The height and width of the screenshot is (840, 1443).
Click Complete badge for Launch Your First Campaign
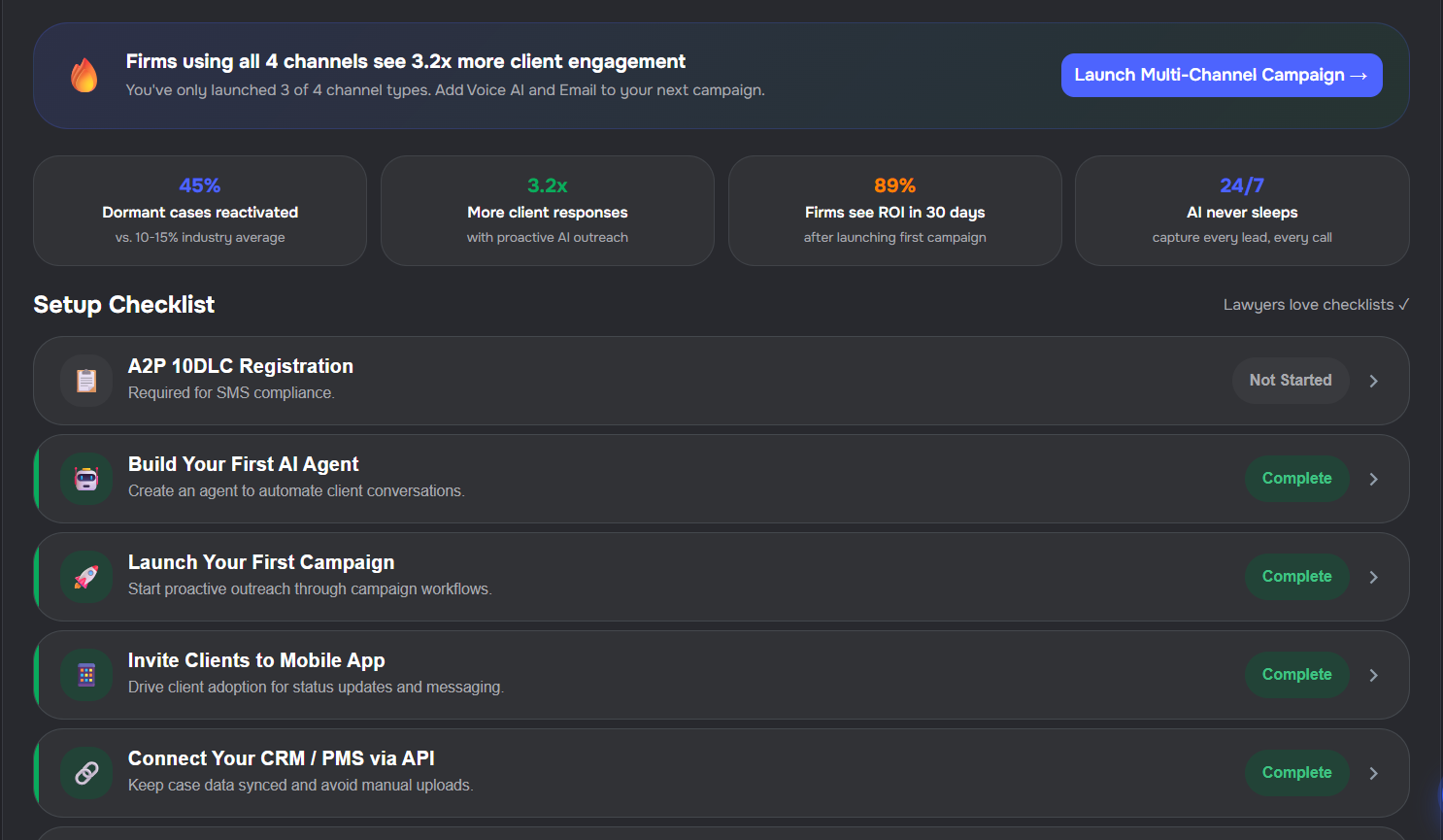[x=1296, y=577]
